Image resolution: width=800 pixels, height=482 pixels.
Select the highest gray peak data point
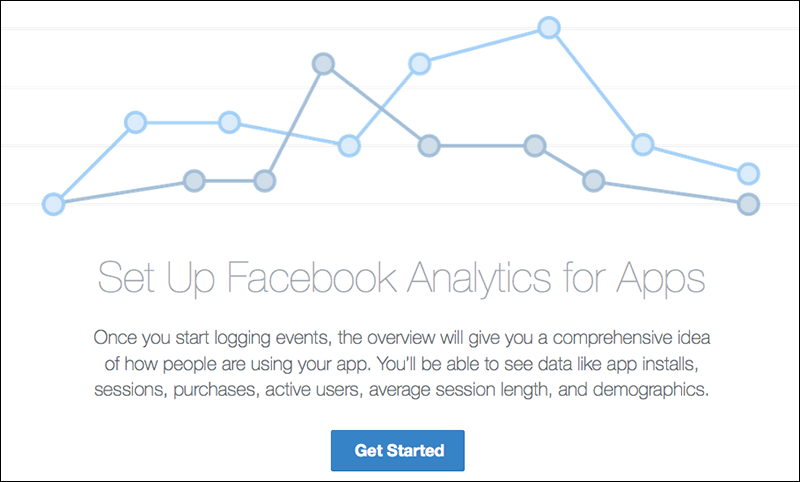pos(323,64)
